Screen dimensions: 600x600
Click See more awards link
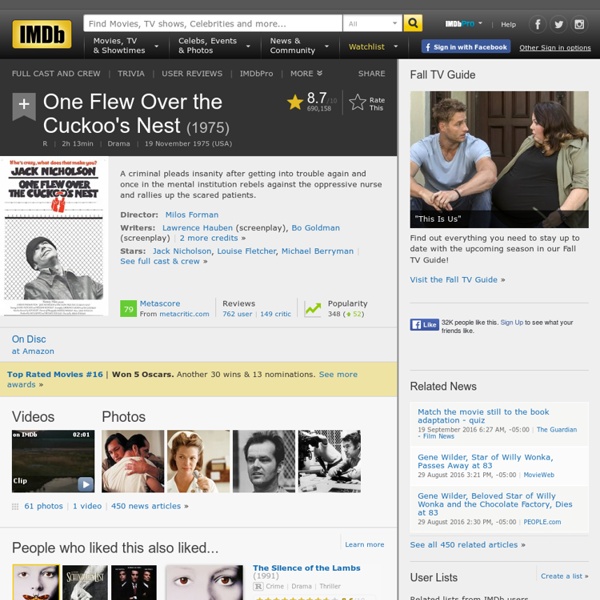point(182,379)
